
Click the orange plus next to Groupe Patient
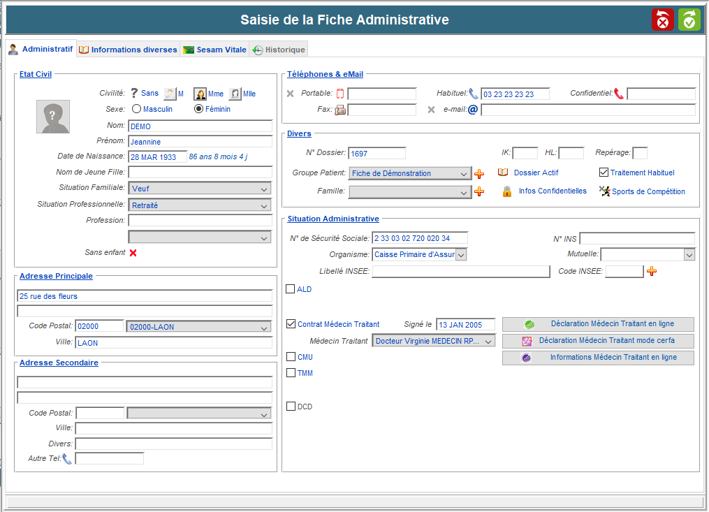pyautogui.click(x=479, y=173)
